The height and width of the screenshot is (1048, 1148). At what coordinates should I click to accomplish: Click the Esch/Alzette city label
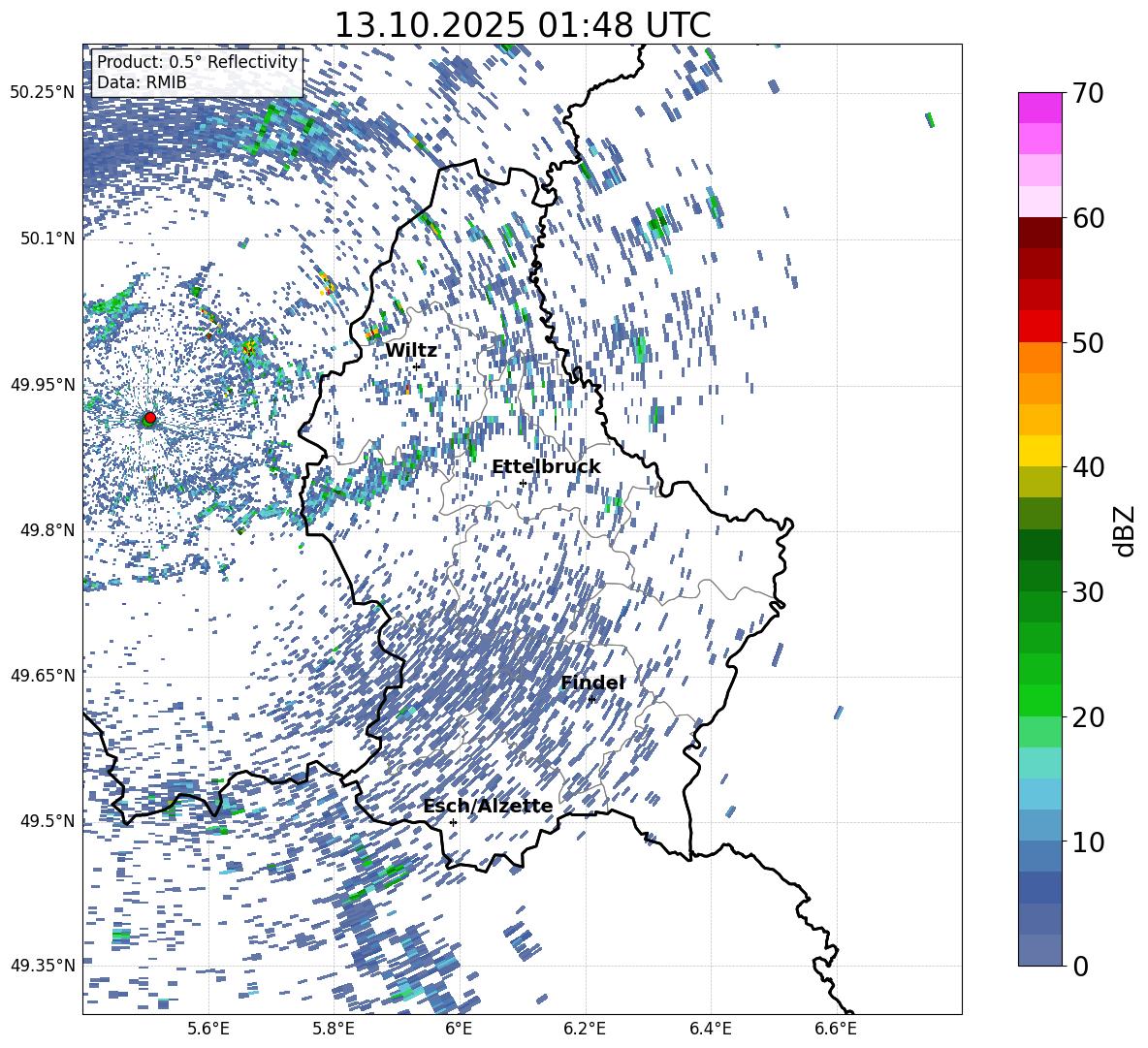(x=488, y=807)
